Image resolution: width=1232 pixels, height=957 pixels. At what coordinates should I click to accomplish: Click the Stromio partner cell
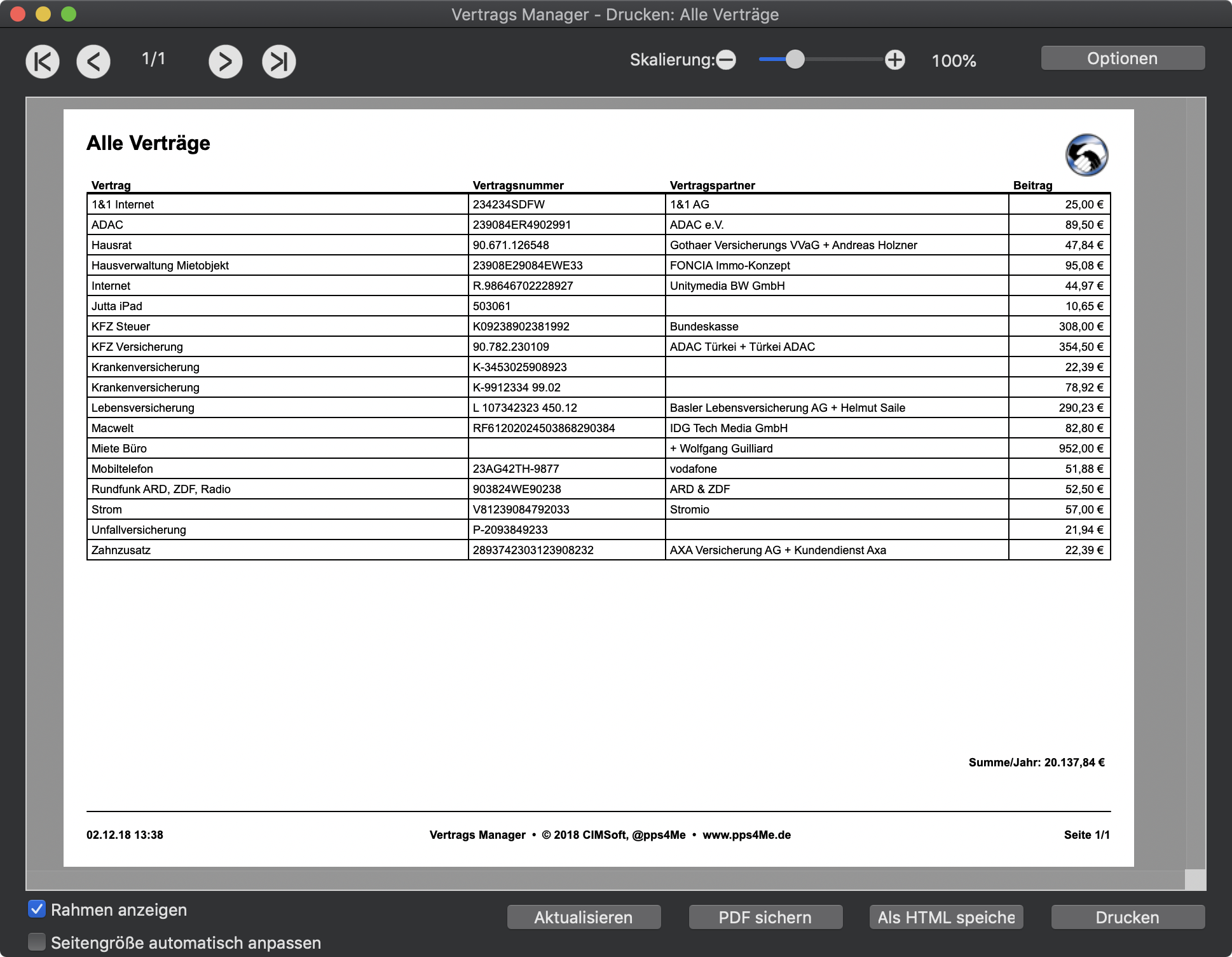coord(837,510)
